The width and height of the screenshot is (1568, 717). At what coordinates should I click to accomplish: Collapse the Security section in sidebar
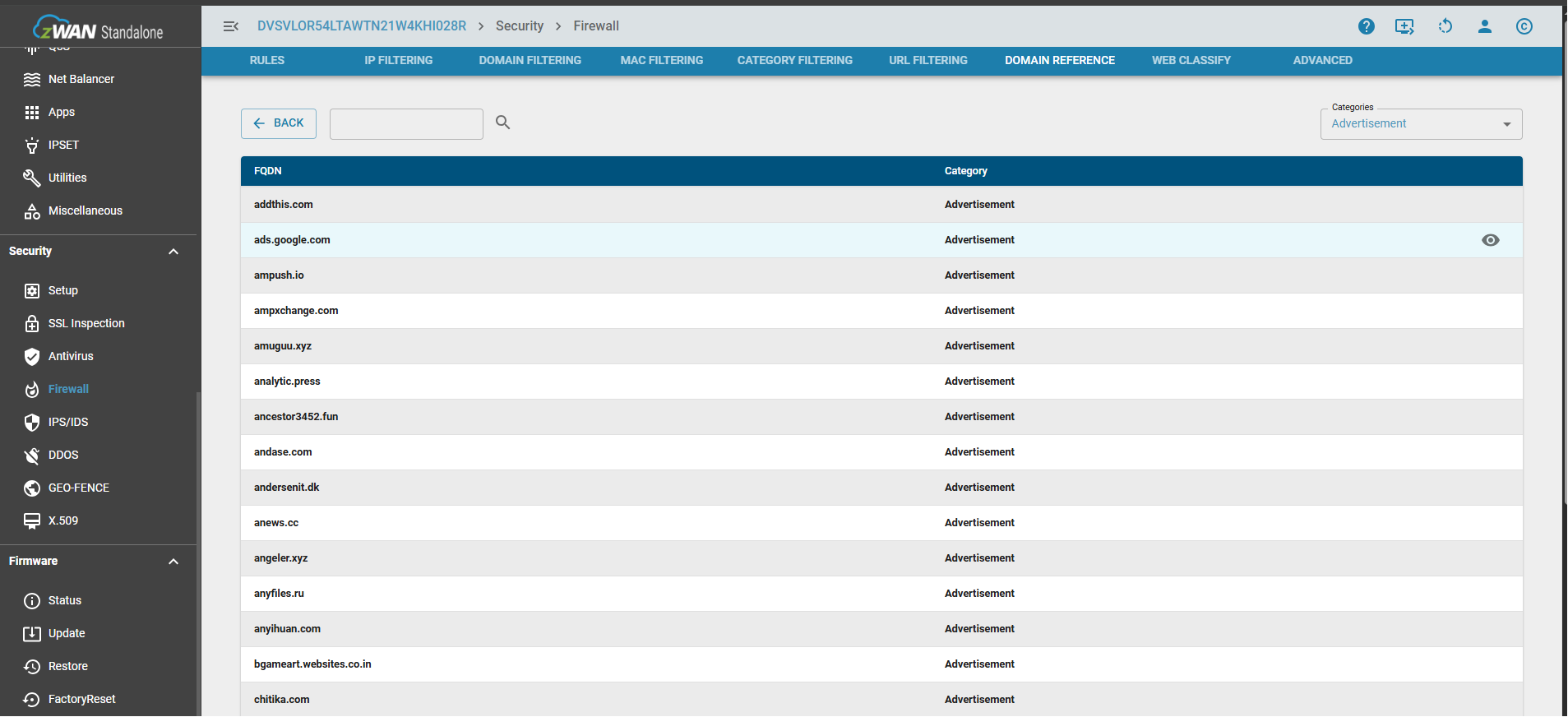173,252
